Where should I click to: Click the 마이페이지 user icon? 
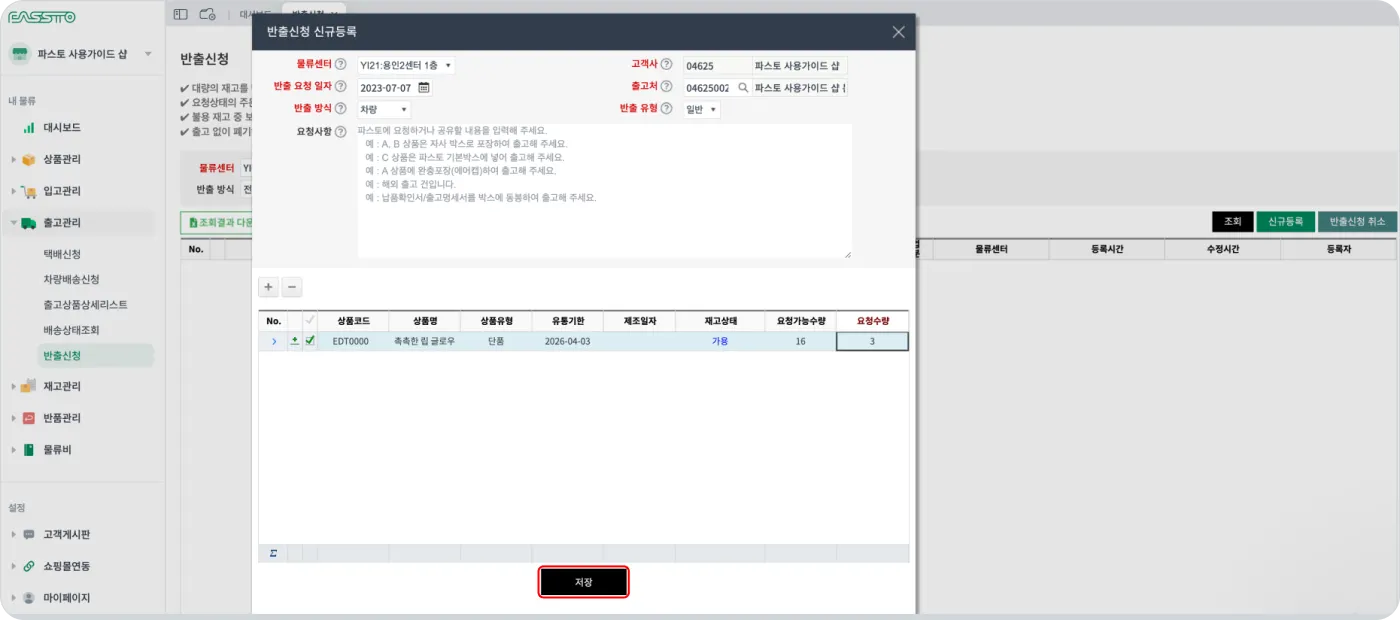point(29,598)
